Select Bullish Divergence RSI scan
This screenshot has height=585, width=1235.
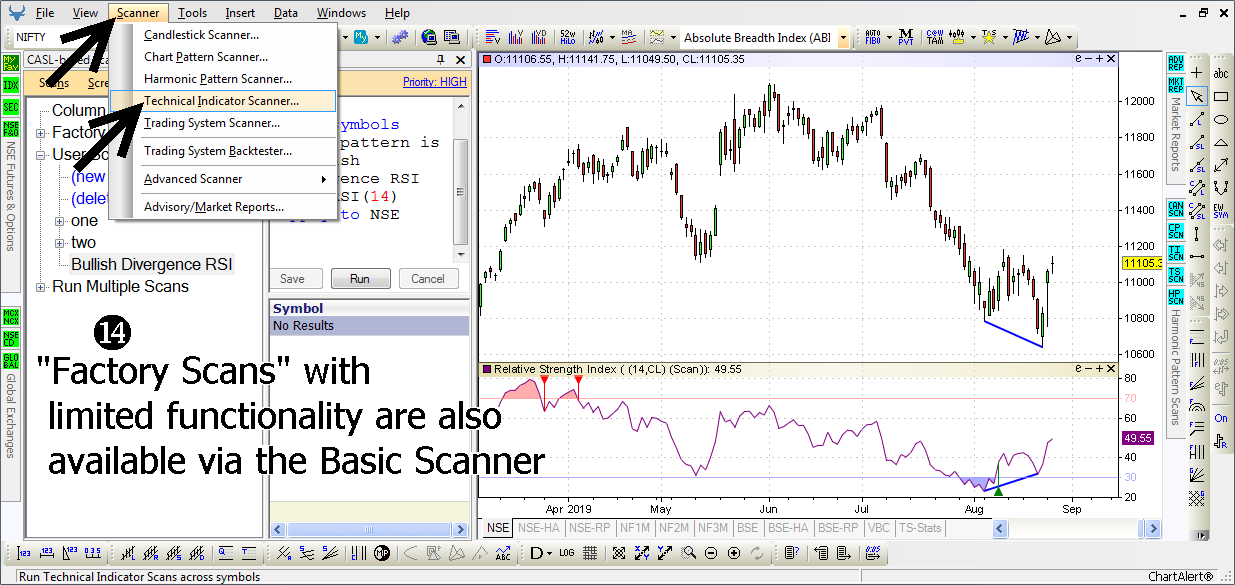tap(152, 265)
